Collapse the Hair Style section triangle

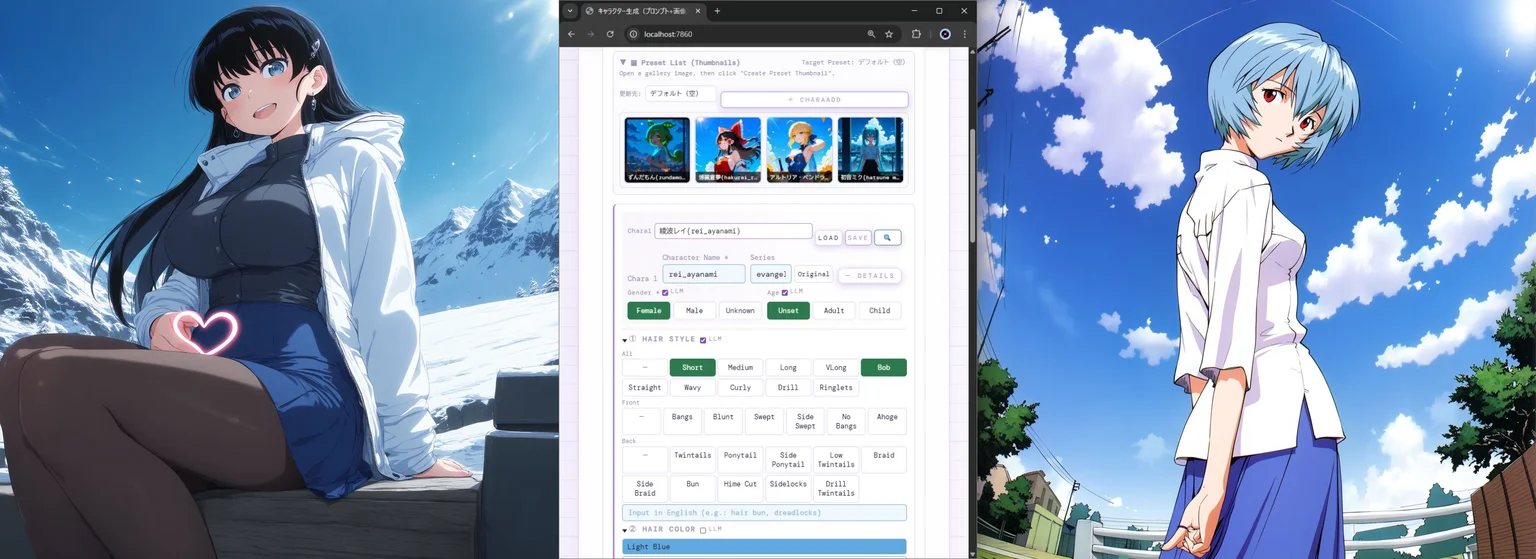coord(625,341)
